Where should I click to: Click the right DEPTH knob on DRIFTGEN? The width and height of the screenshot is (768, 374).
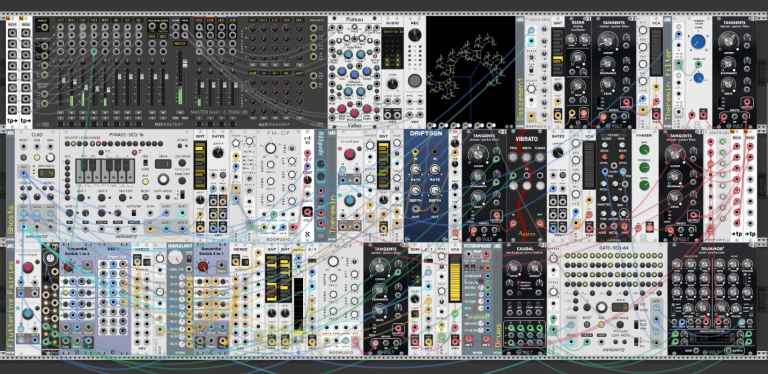tap(434, 191)
